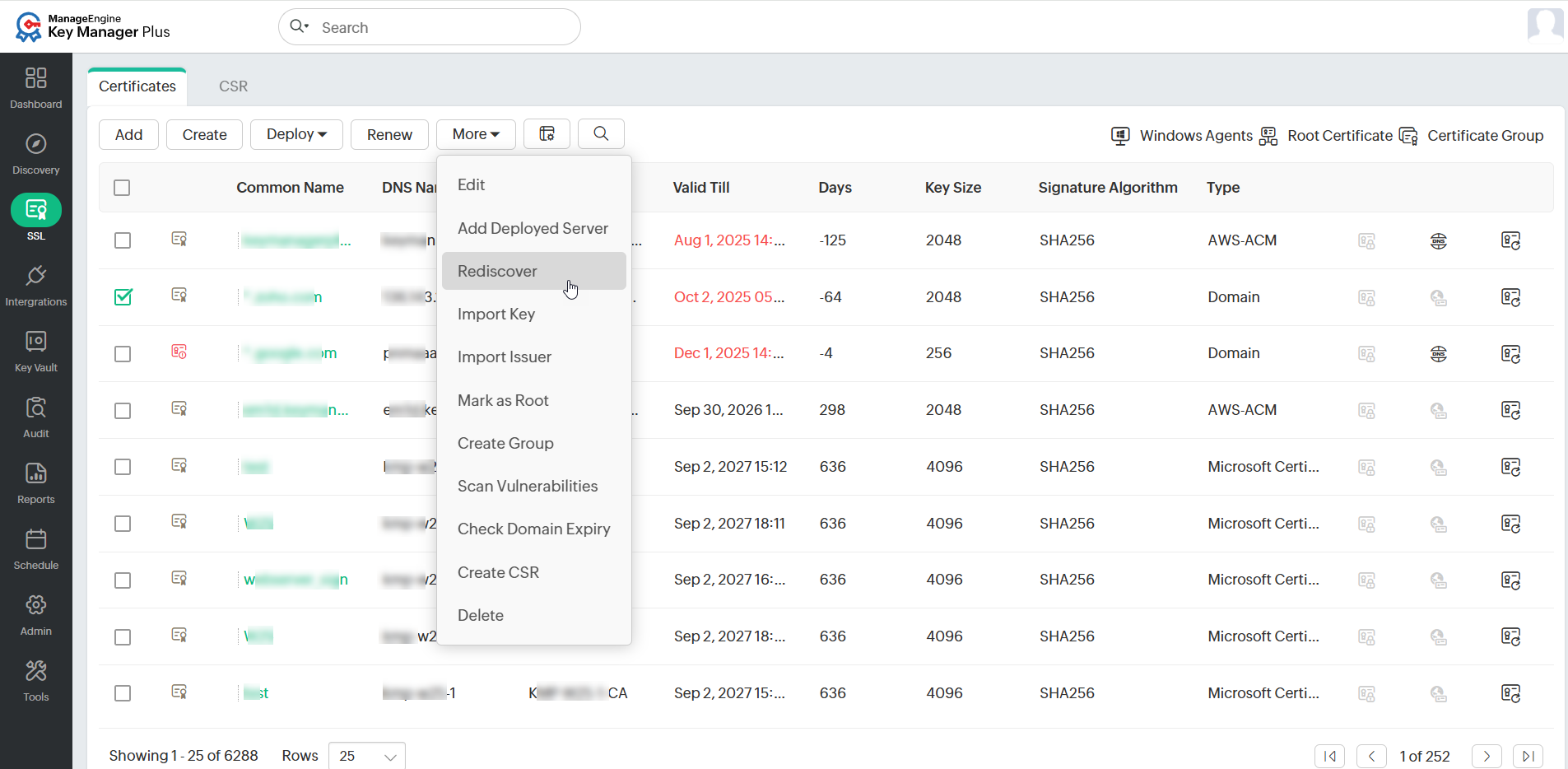Toggle the select-all header checkbox

tap(122, 188)
